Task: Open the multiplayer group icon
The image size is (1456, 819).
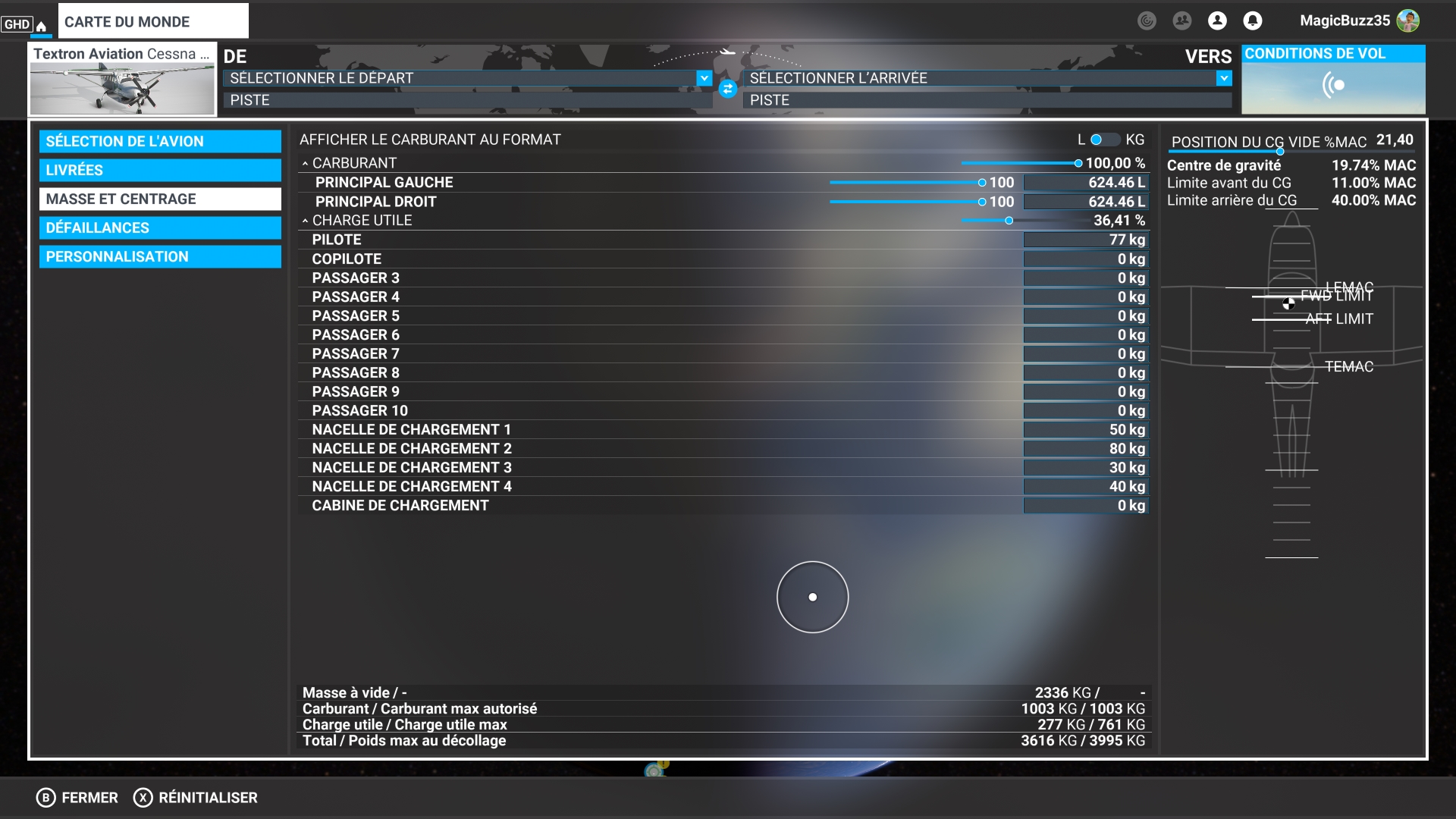Action: [x=1181, y=21]
